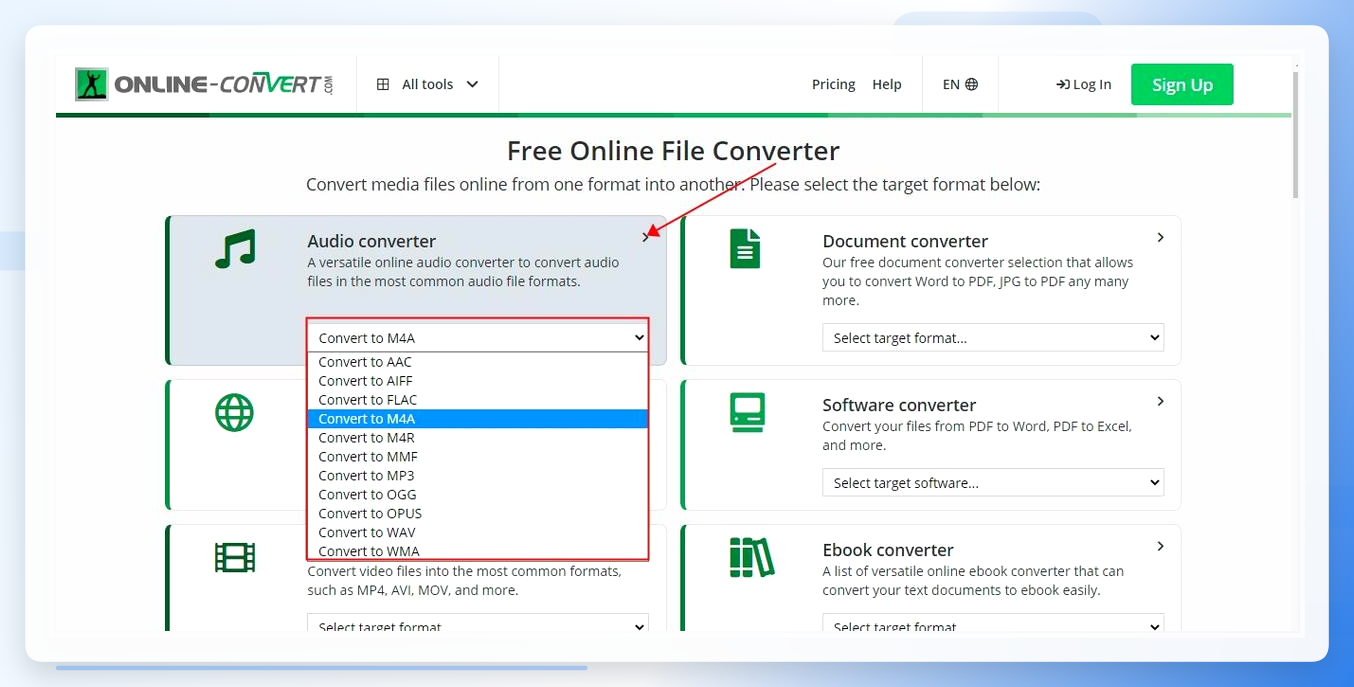Click the Software converter chevron arrow

click(x=1160, y=401)
